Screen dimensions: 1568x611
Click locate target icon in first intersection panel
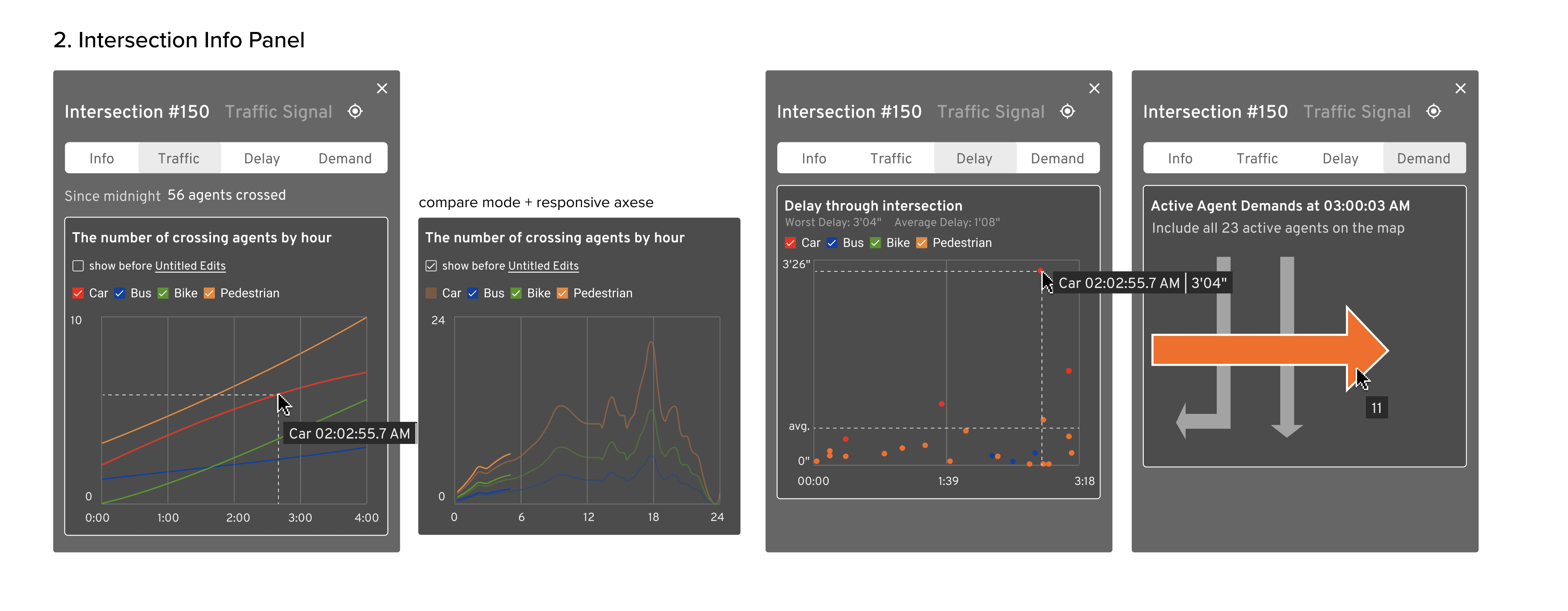pyautogui.click(x=355, y=111)
